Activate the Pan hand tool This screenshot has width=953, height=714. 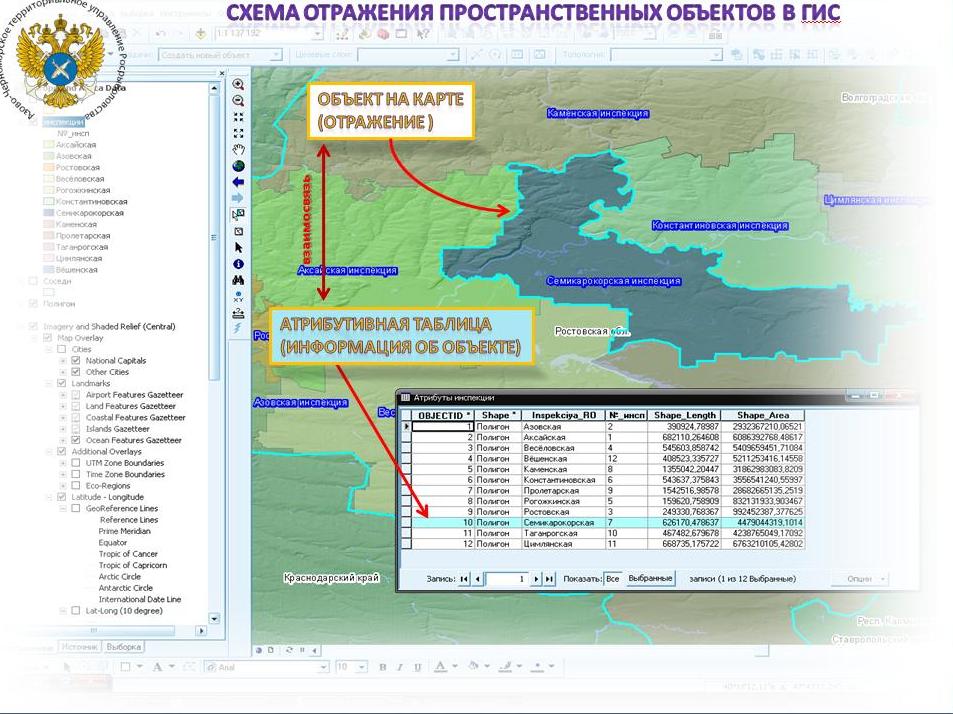238,149
